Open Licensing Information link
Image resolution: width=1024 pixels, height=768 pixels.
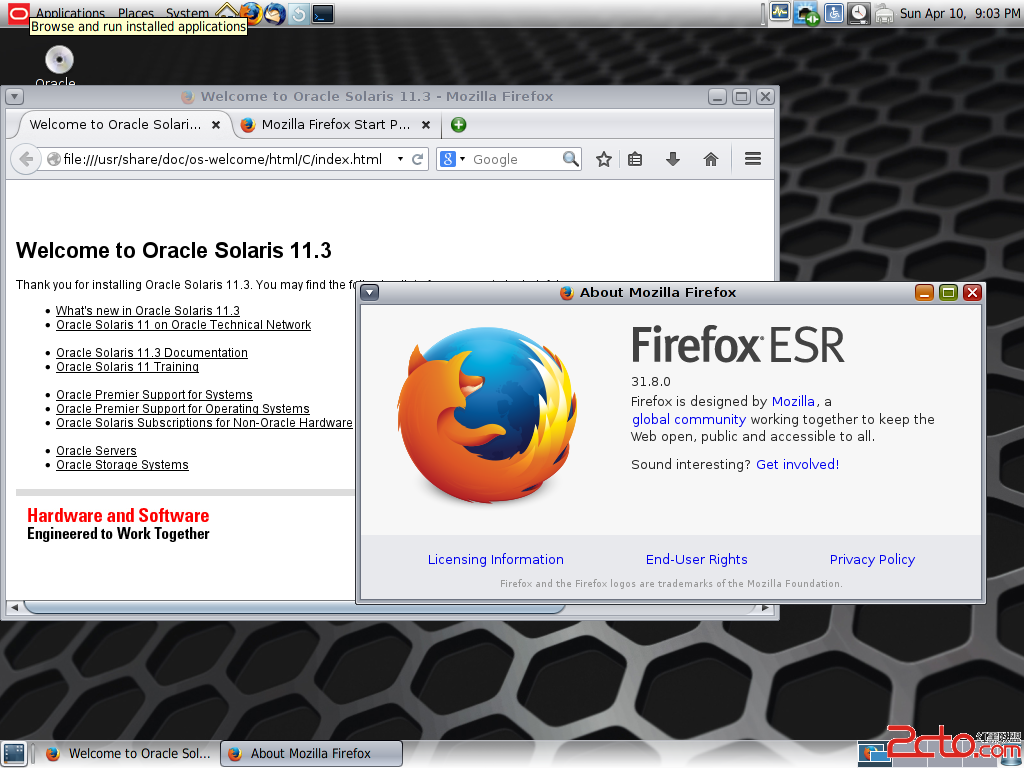coord(496,560)
